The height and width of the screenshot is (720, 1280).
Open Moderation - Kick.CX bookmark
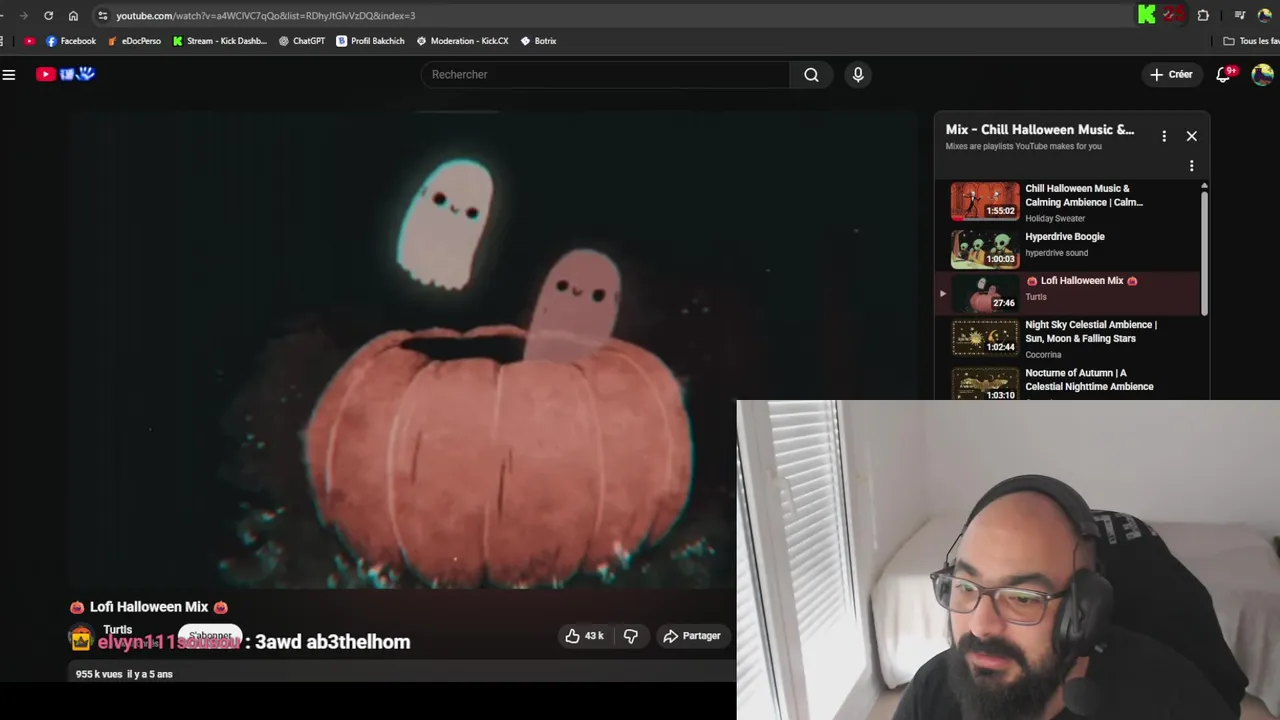click(x=462, y=41)
